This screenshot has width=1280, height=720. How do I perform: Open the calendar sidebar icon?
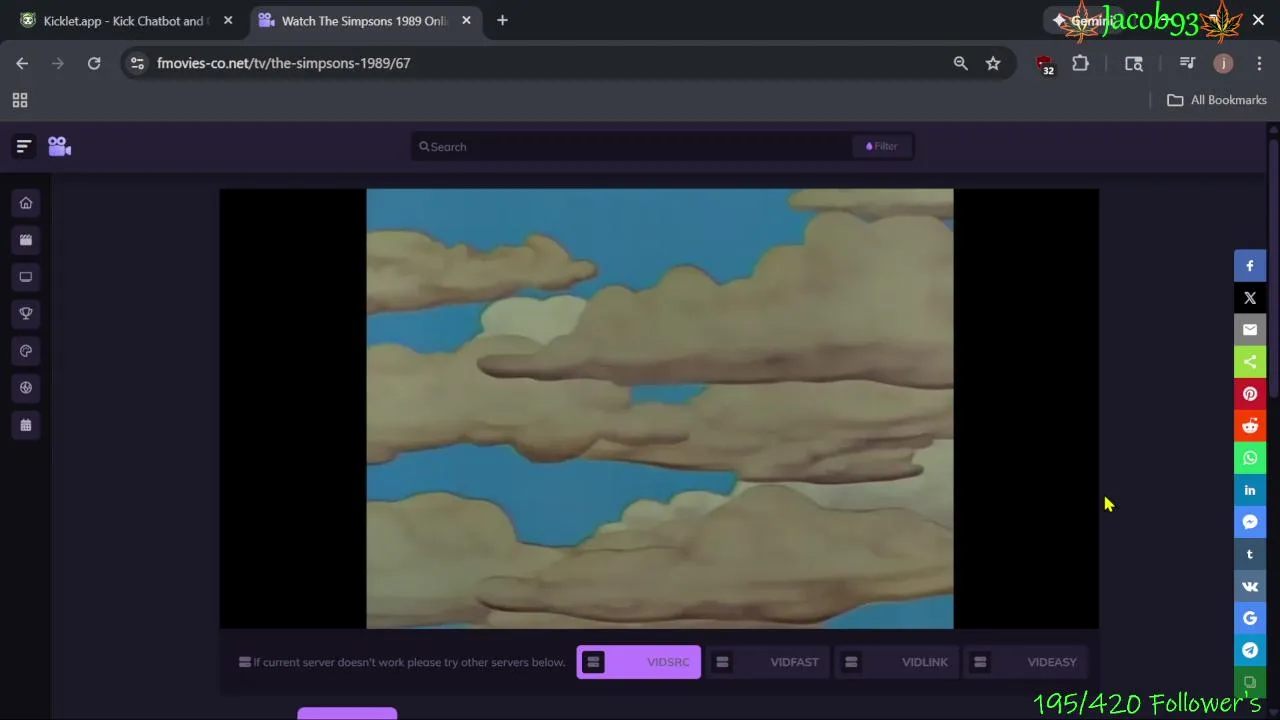pos(26,425)
